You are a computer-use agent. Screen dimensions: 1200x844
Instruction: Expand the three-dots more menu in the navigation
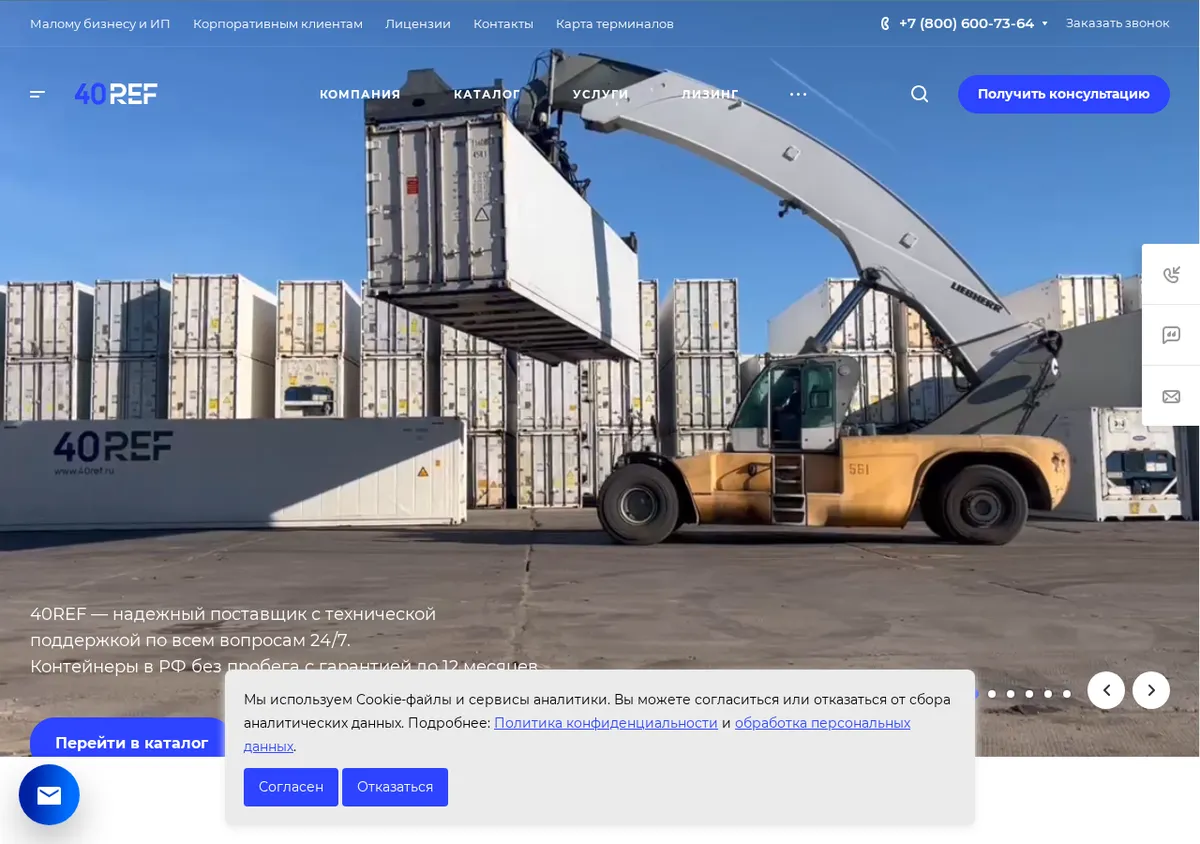point(798,94)
